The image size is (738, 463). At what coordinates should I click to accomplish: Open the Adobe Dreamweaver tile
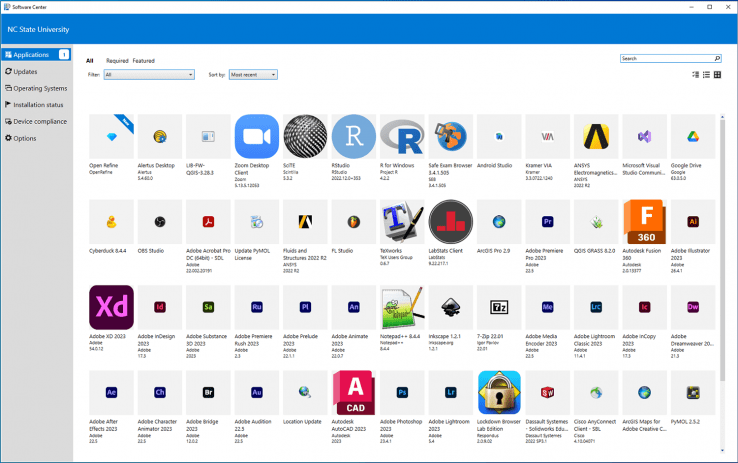pyautogui.click(x=693, y=307)
